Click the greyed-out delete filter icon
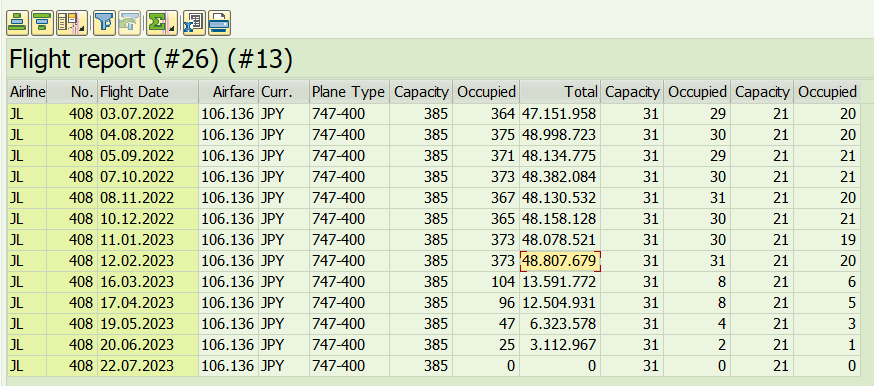 point(129,23)
